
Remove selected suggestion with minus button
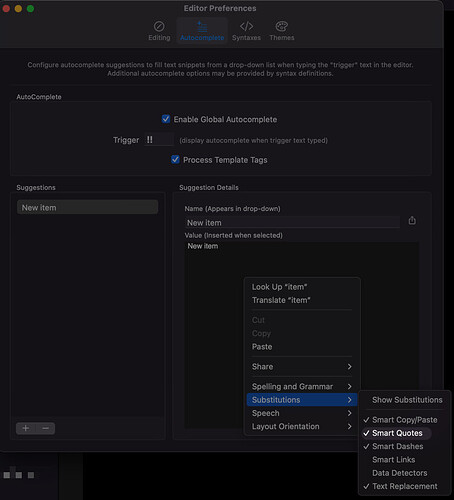click(x=46, y=428)
